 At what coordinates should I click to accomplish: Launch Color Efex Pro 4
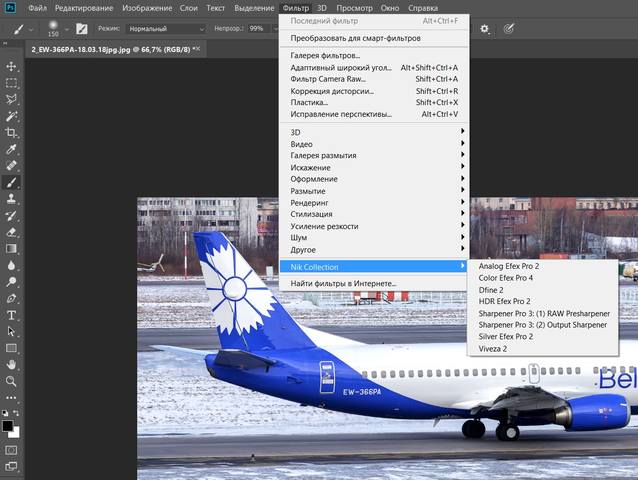543,278
